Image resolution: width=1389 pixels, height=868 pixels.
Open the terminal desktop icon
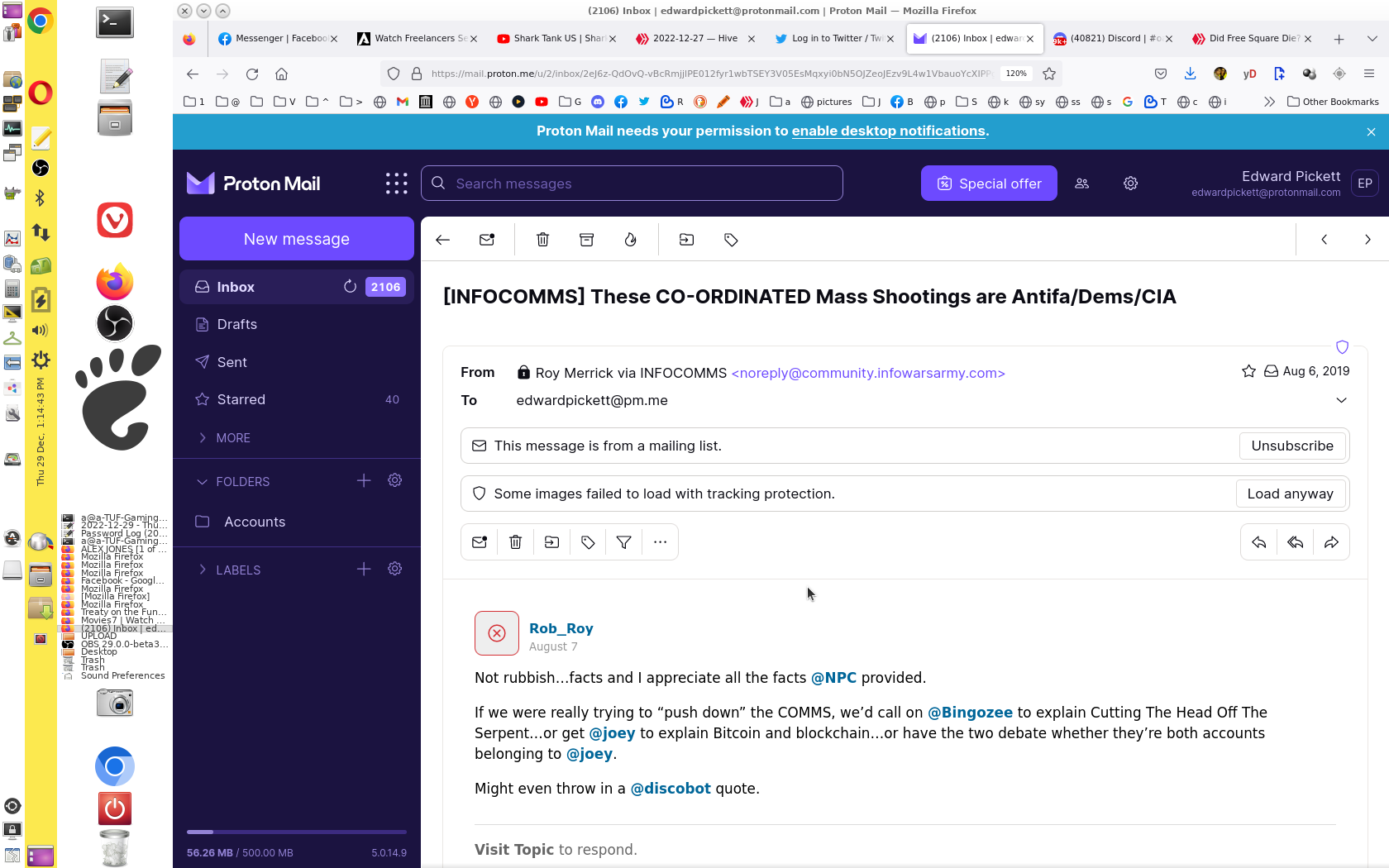pos(115,22)
